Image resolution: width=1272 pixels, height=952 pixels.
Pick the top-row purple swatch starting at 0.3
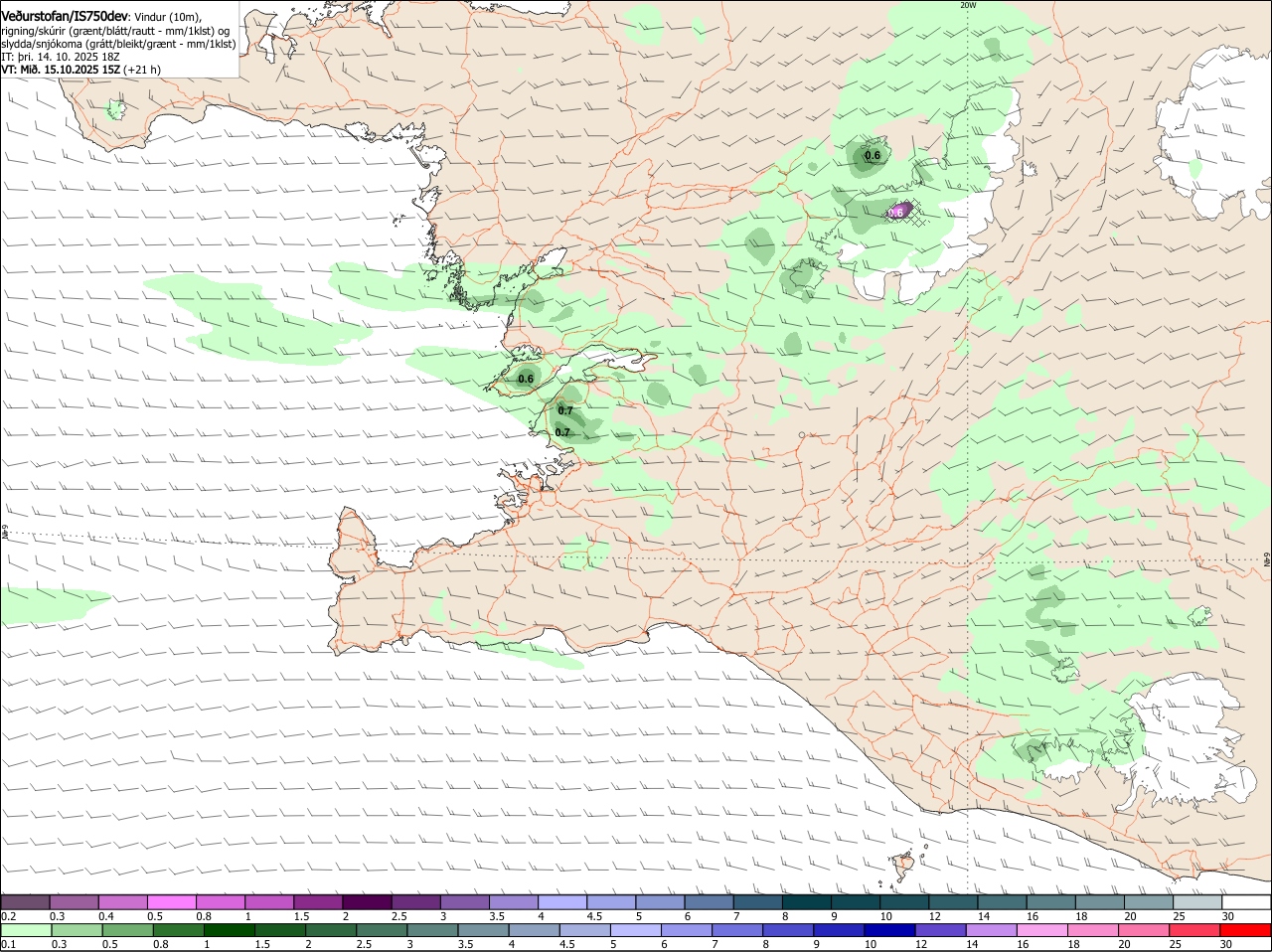tap(74, 902)
